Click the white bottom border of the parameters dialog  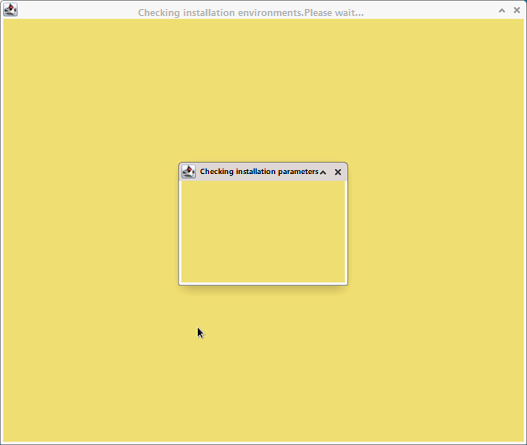[263, 283]
